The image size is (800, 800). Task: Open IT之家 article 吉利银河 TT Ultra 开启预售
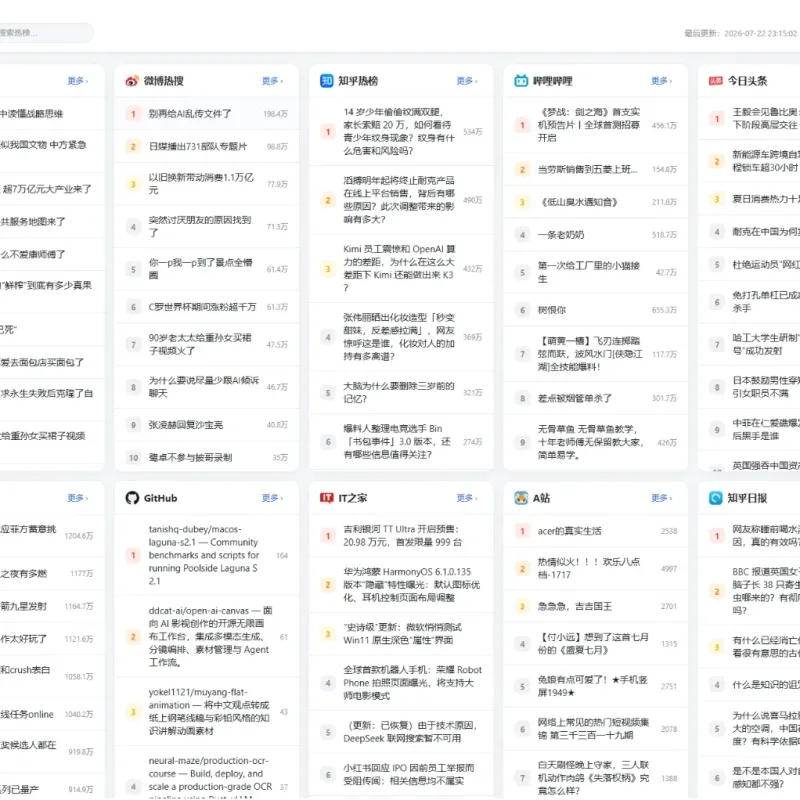[x=401, y=536]
